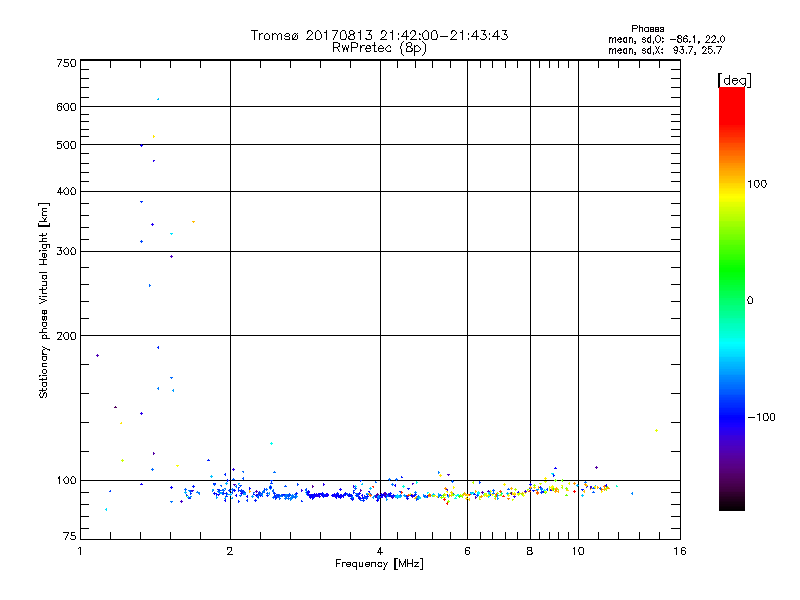Click the plot title "Tromsø 20170813 21:42:00-21:43:43"

pos(379,35)
